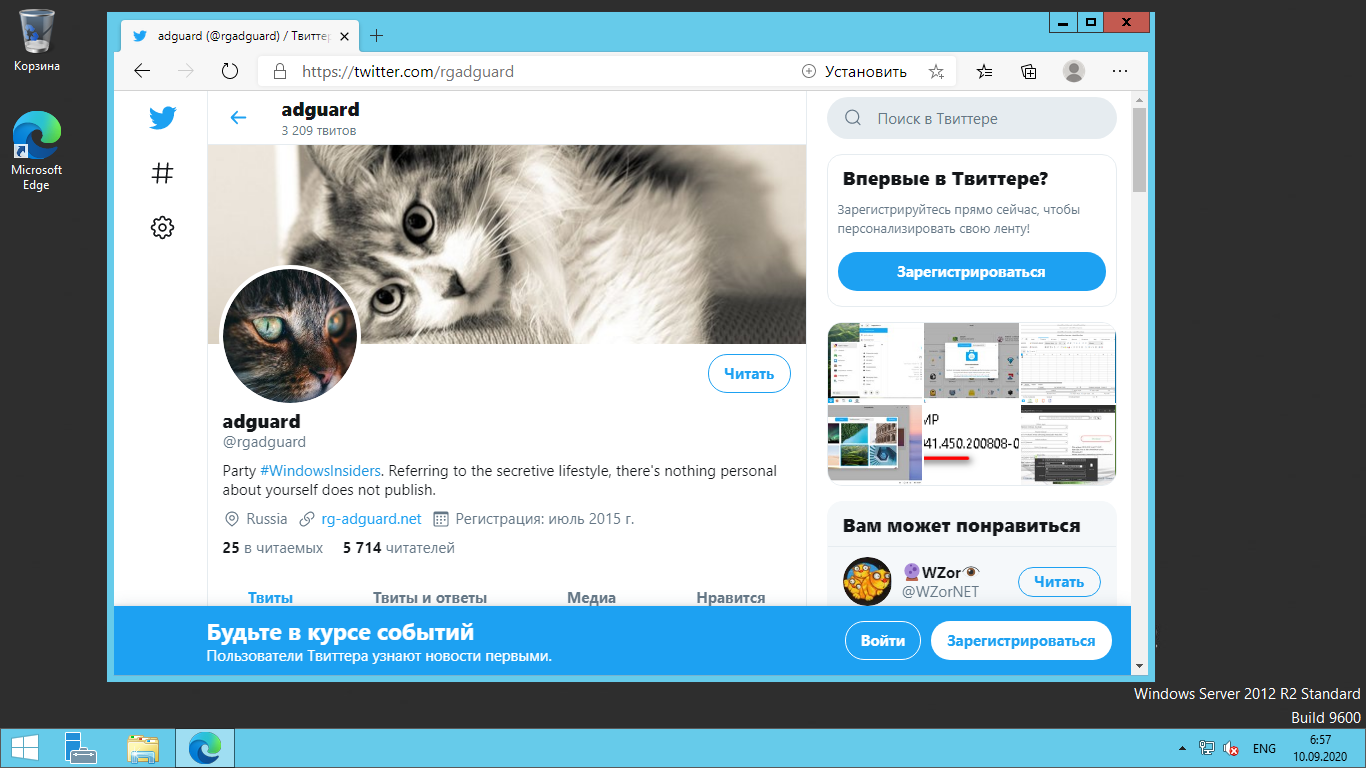The height and width of the screenshot is (768, 1366).
Task: Click the muted volume tray icon
Action: 1232,748
